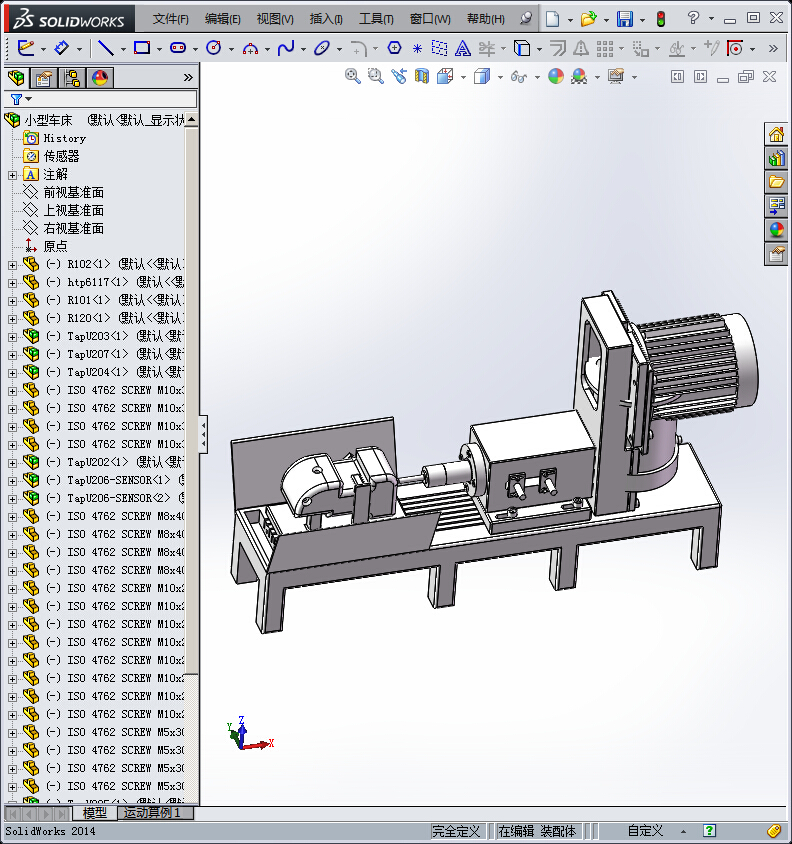Open Design Library task pane
792x844 pixels.
pyautogui.click(x=776, y=158)
